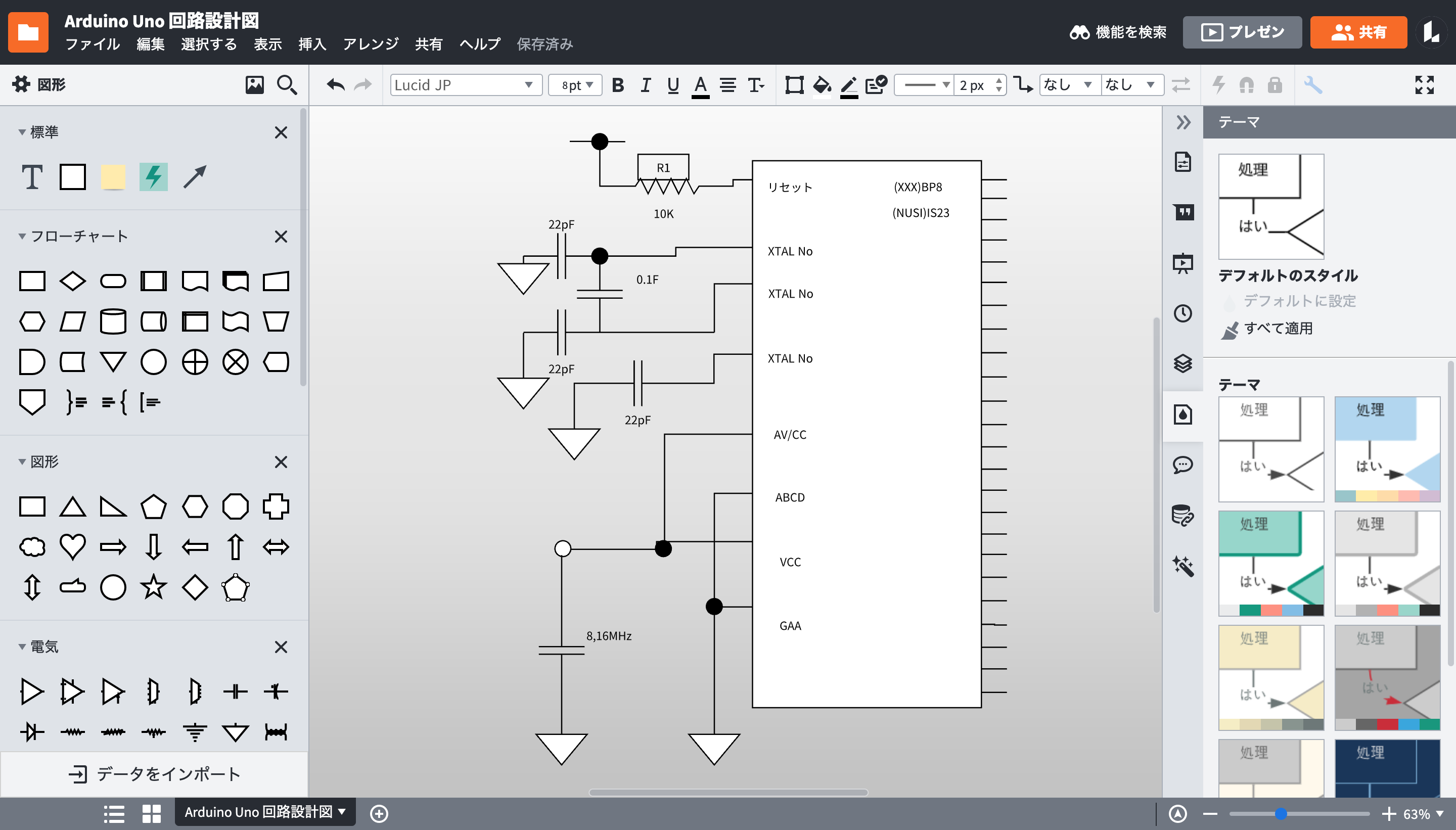
Task: Enter fullscreen with the expand icon
Action: point(1424,85)
